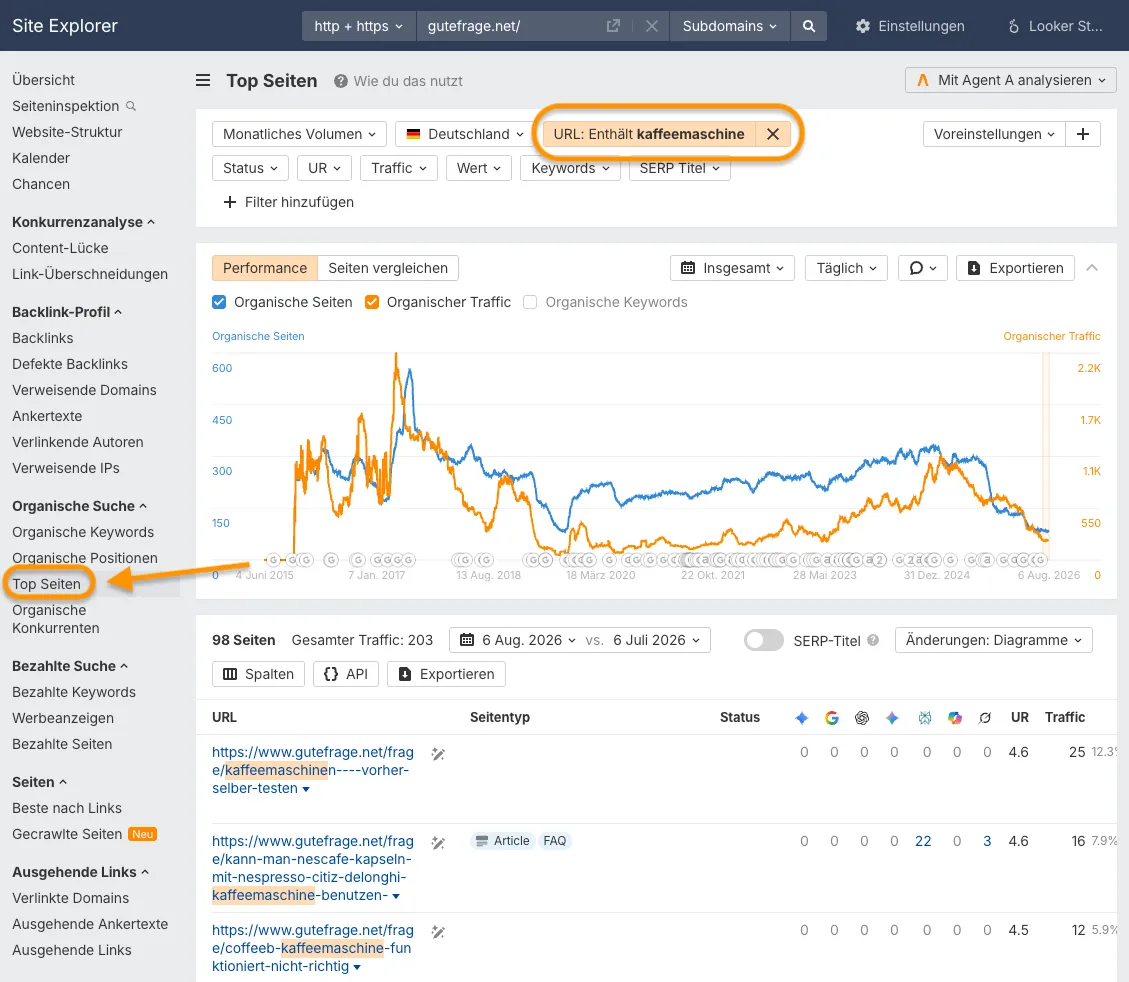
Task: Select the Performance tab
Action: (265, 268)
